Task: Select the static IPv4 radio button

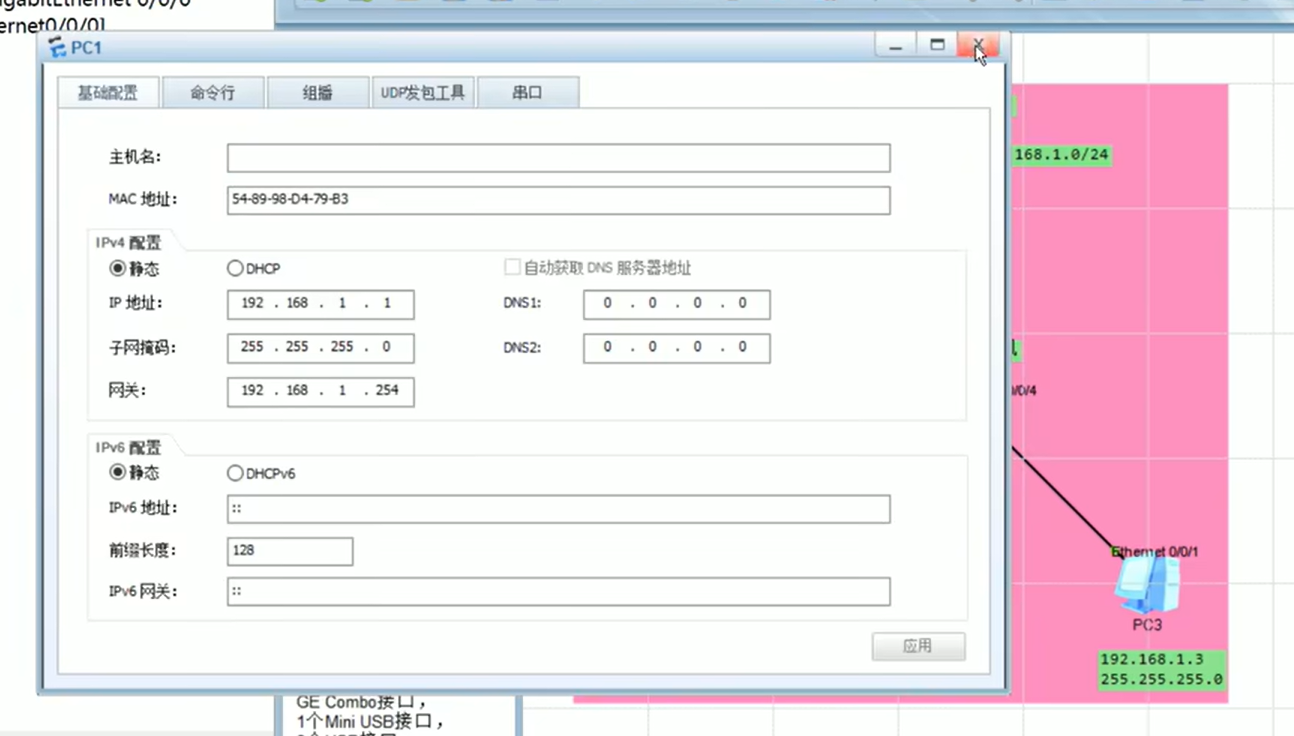Action: click(117, 268)
